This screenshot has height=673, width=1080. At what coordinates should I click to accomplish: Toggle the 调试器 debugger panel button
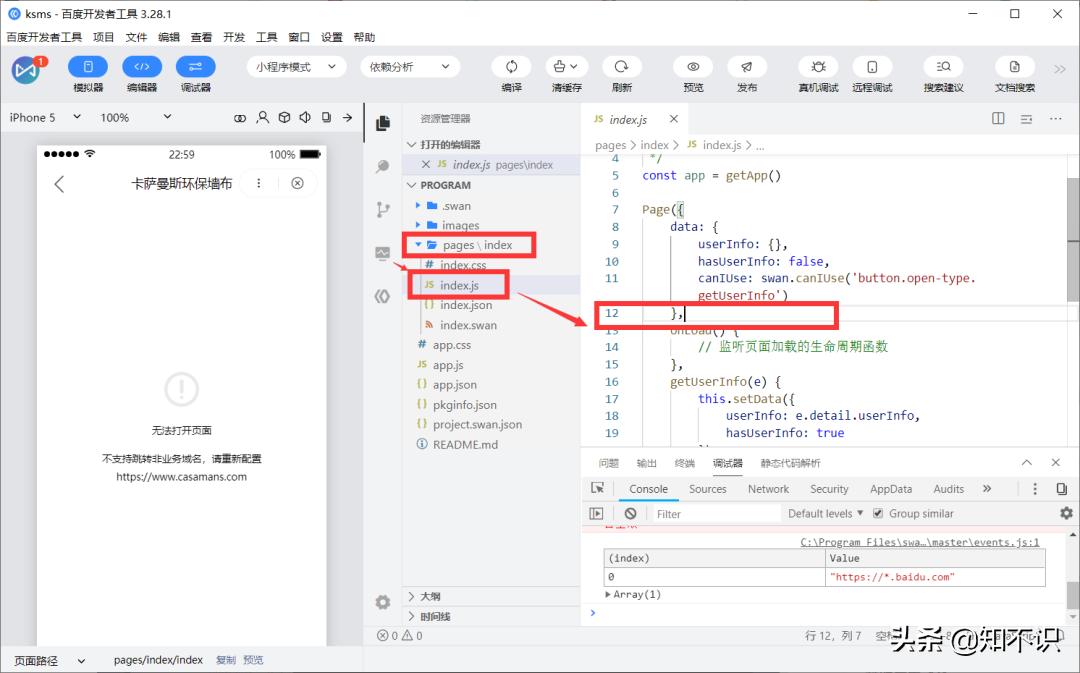(195, 67)
